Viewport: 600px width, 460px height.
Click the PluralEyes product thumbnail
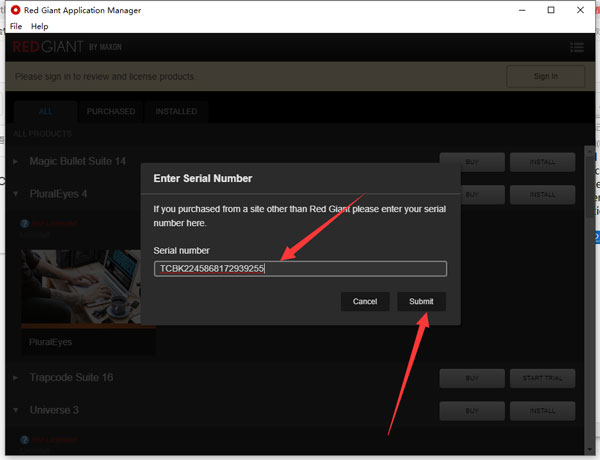(88, 290)
